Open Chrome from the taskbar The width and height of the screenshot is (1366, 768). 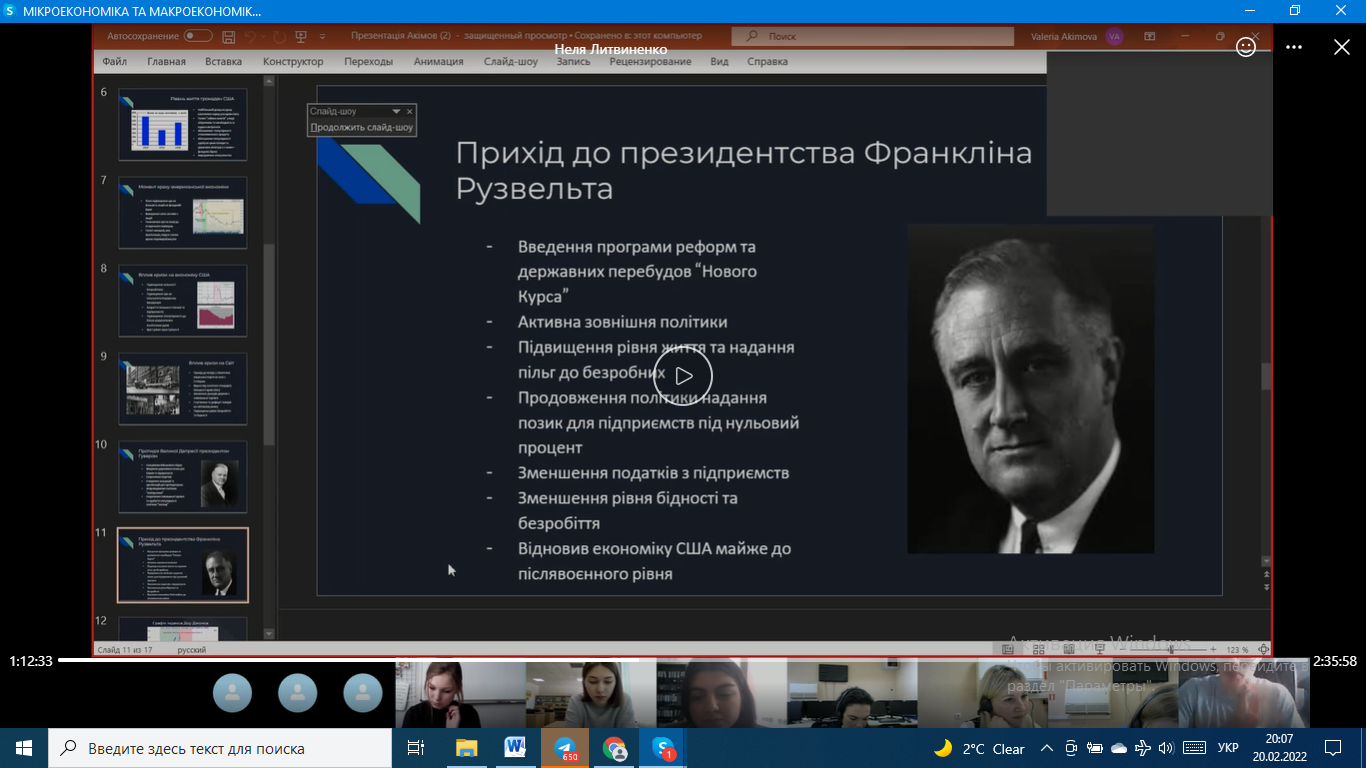[614, 748]
